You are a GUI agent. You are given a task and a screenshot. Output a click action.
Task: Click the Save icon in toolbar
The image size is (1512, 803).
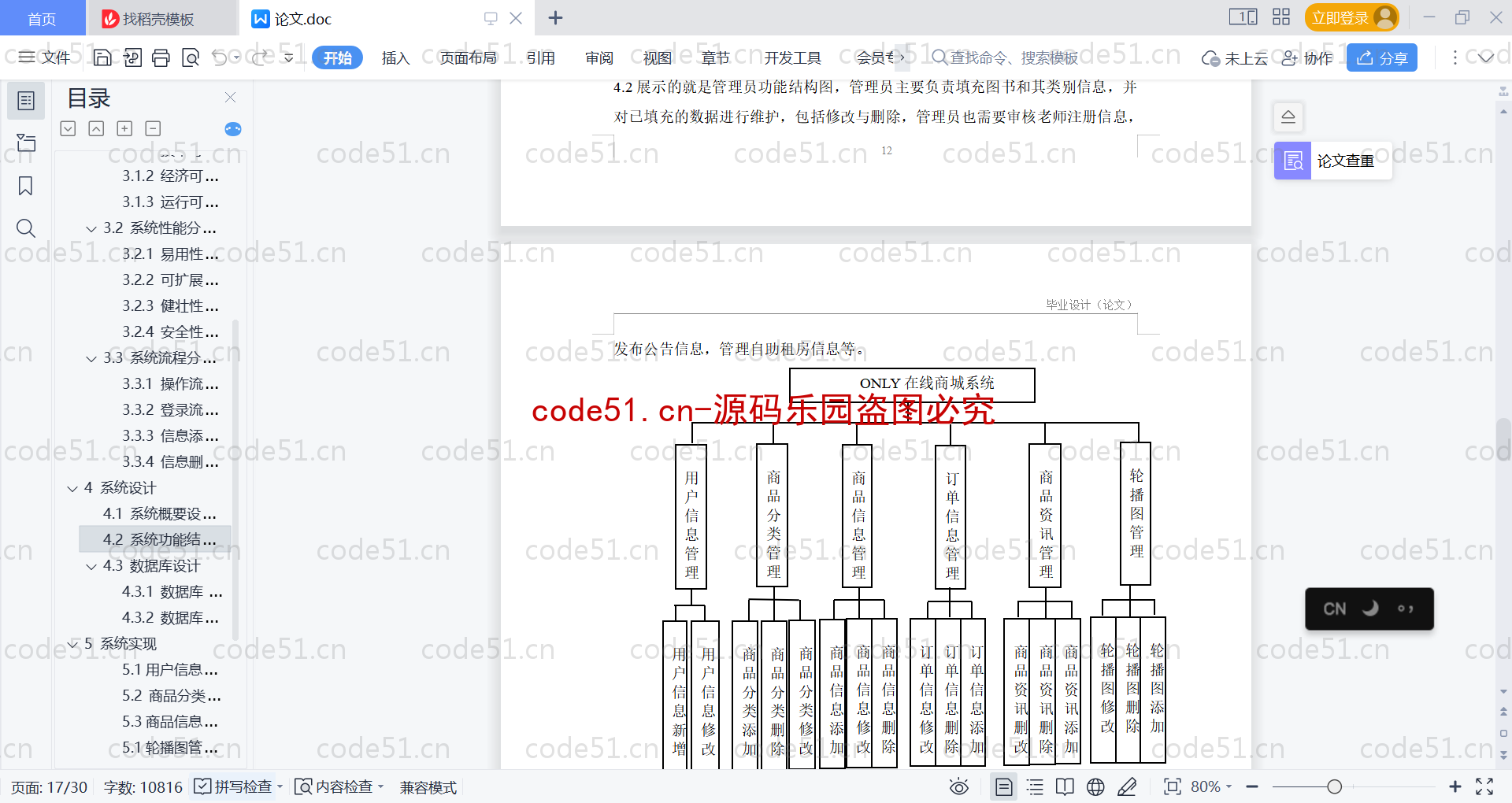pyautogui.click(x=102, y=57)
